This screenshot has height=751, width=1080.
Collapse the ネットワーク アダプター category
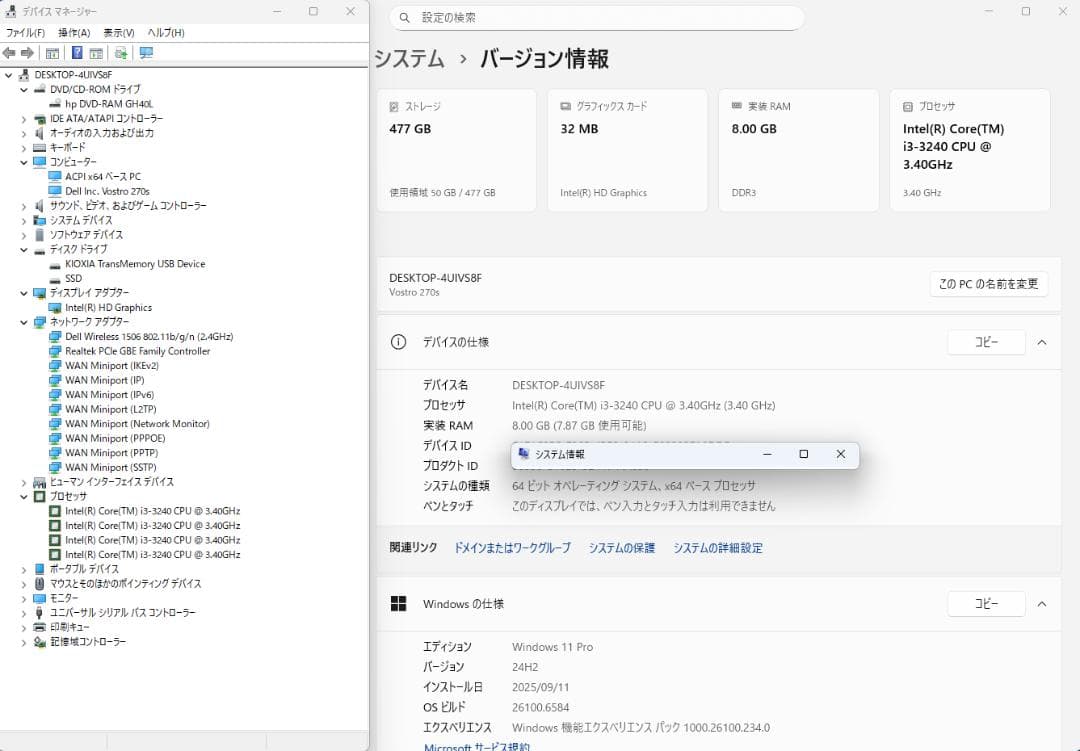24,322
